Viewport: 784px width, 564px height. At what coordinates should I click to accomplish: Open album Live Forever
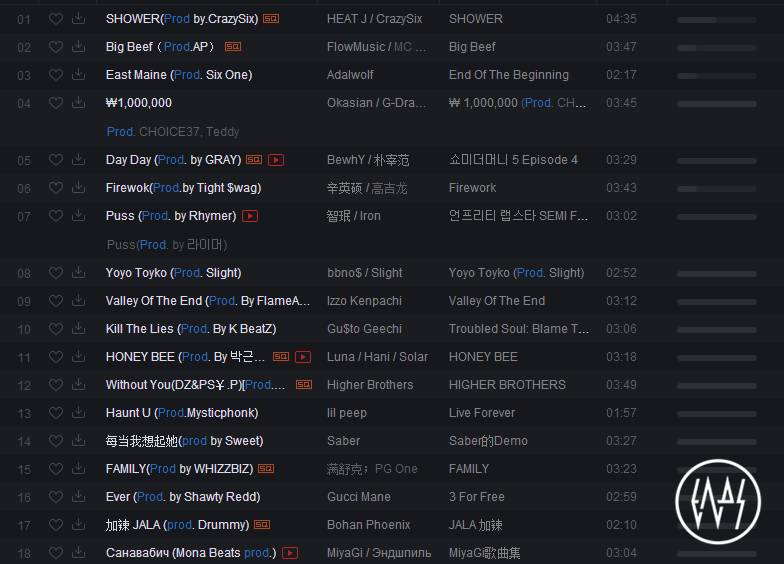[482, 413]
